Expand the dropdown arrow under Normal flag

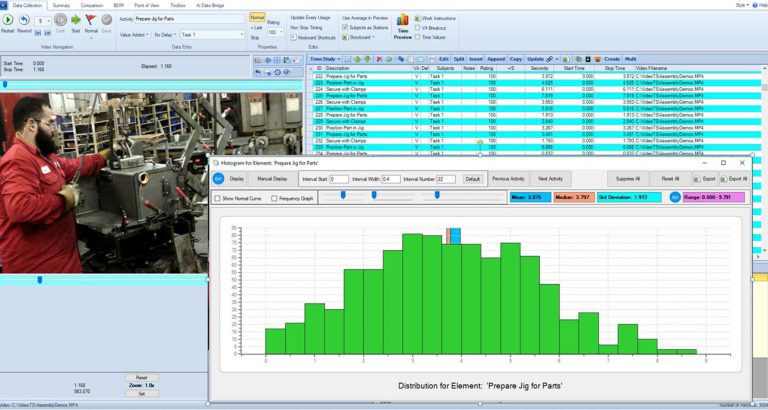[x=91, y=37]
